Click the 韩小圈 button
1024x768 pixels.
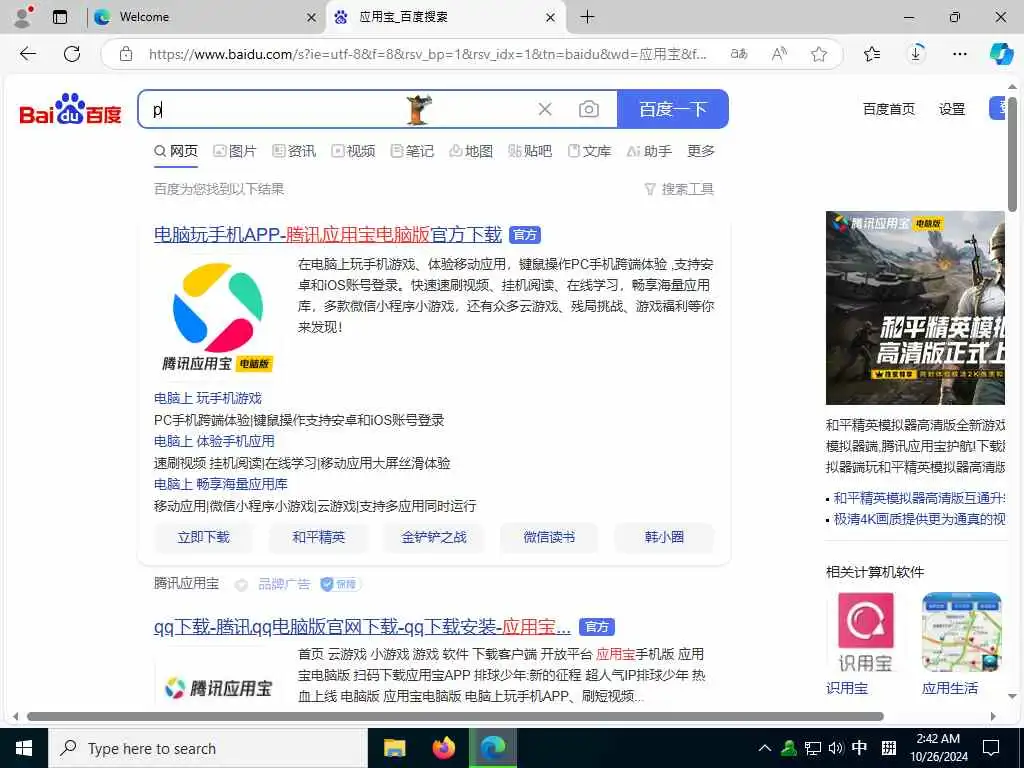(664, 537)
